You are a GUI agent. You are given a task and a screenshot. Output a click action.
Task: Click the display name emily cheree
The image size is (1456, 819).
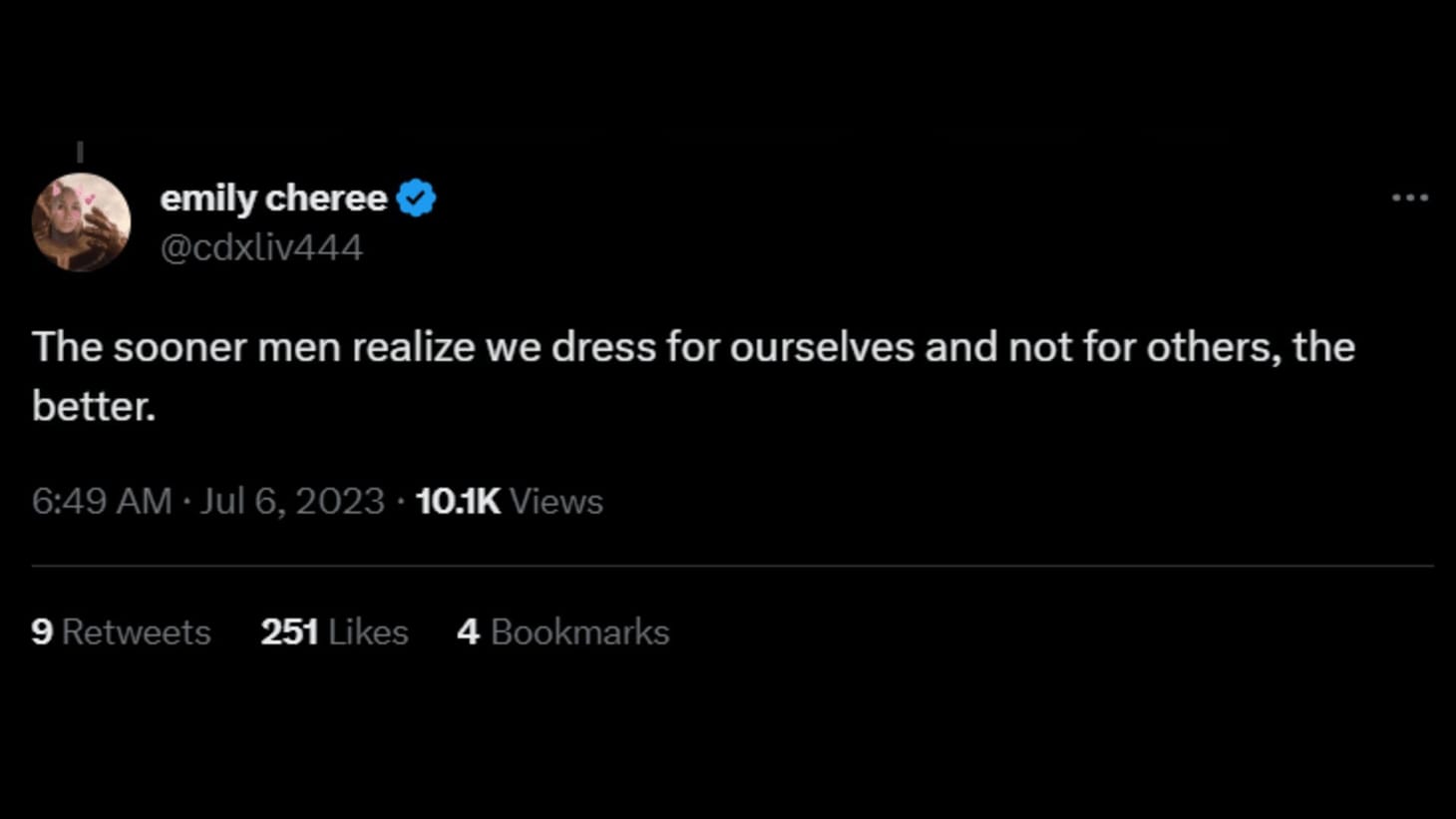[275, 198]
